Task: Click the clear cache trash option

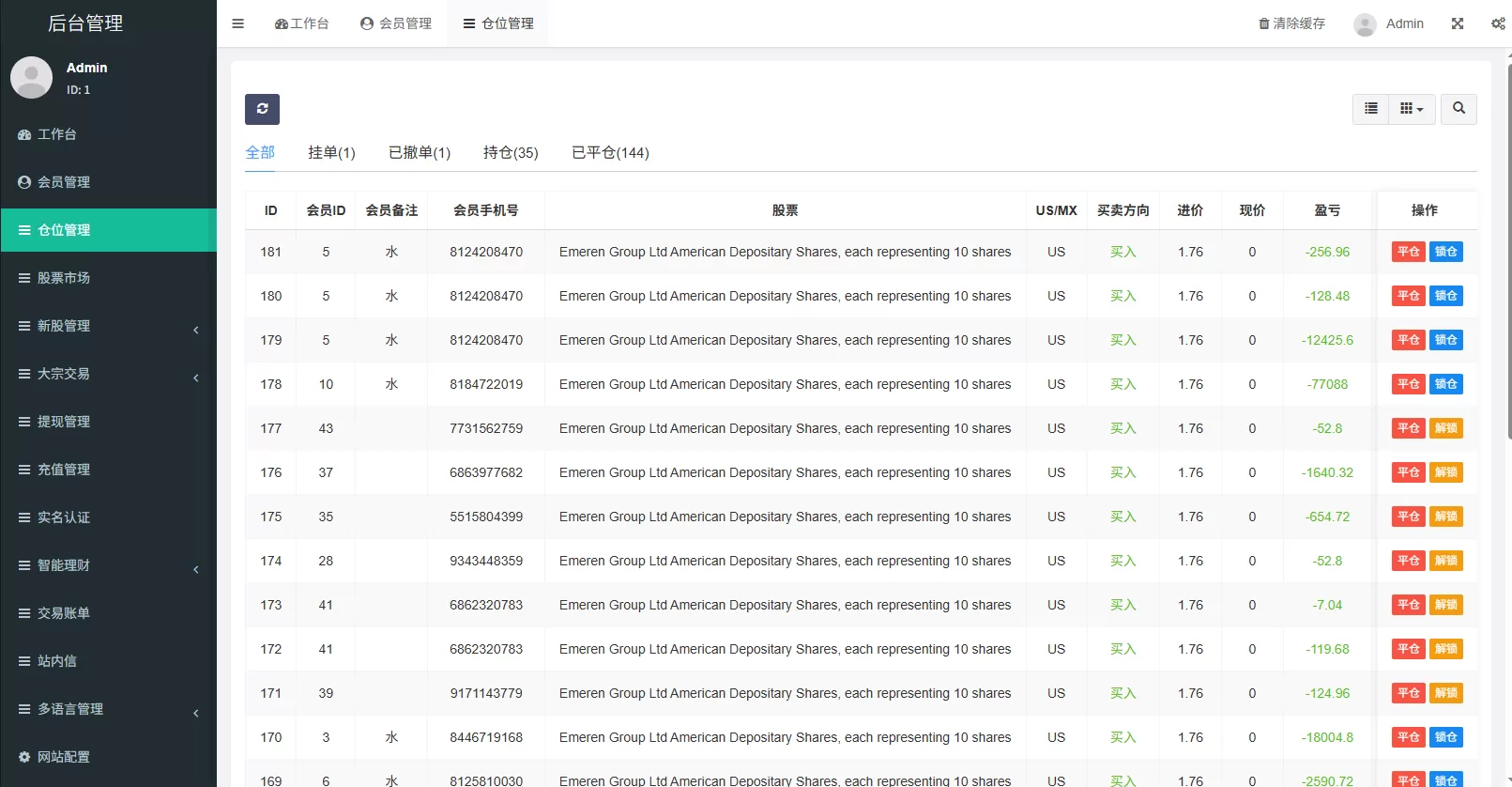Action: coord(1291,23)
